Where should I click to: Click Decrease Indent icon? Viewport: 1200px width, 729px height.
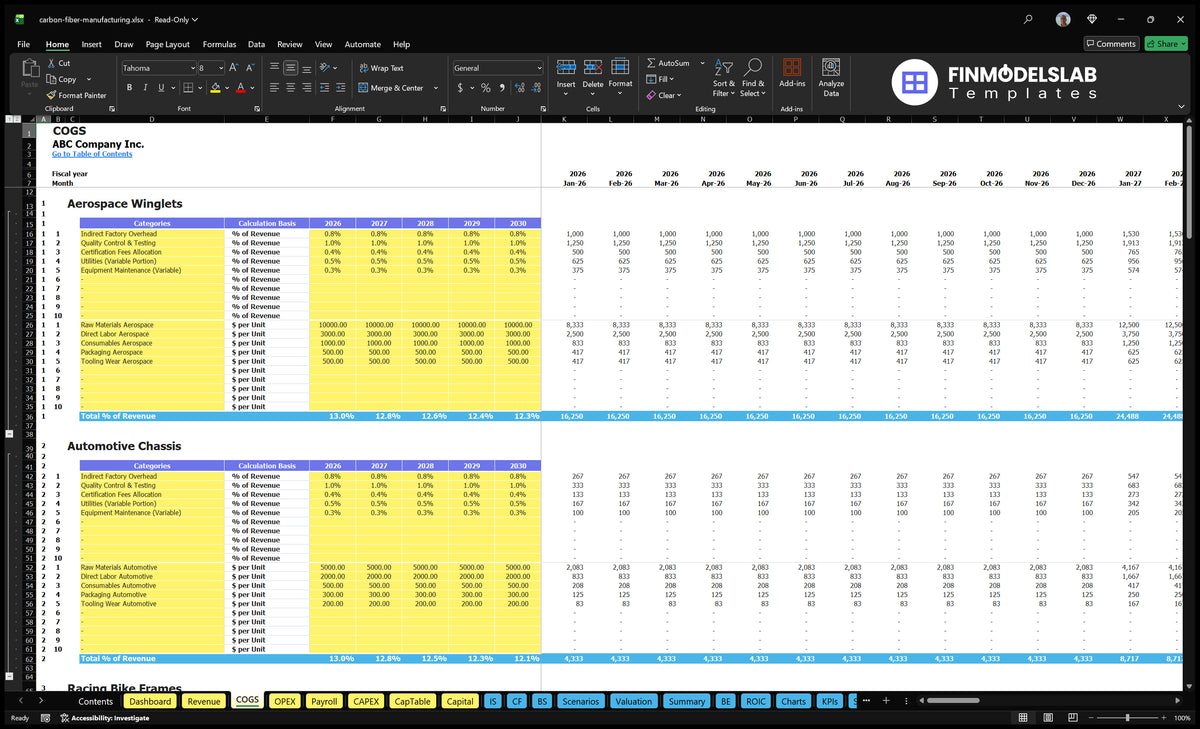[323, 88]
